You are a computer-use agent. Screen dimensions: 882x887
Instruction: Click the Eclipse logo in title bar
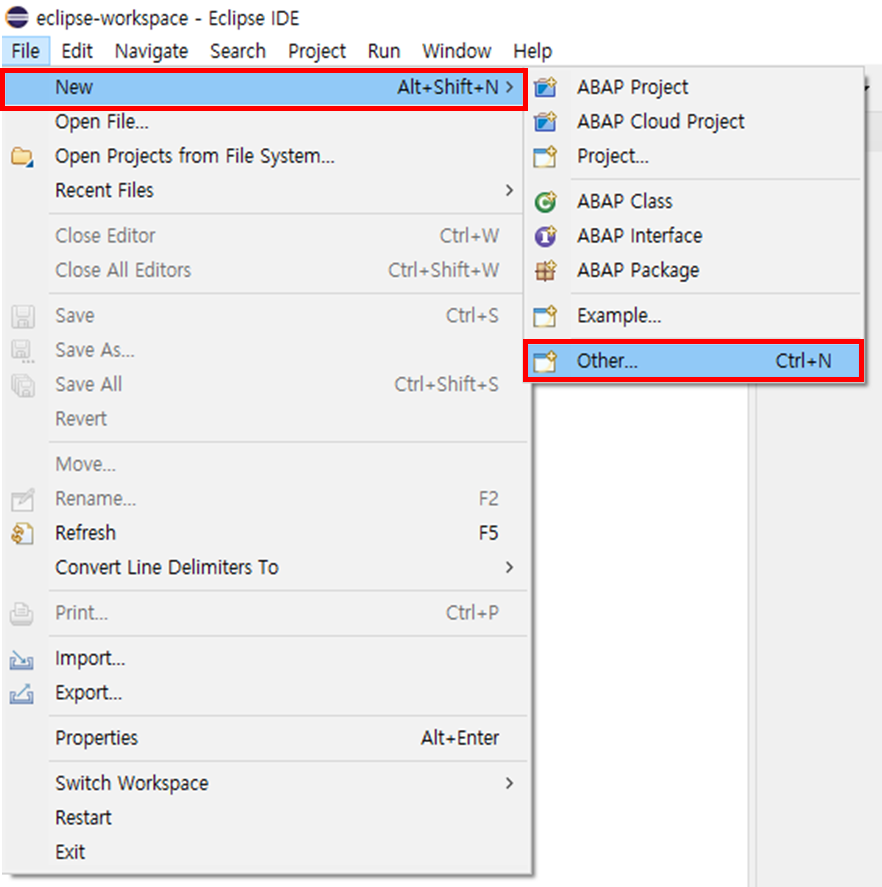17,18
